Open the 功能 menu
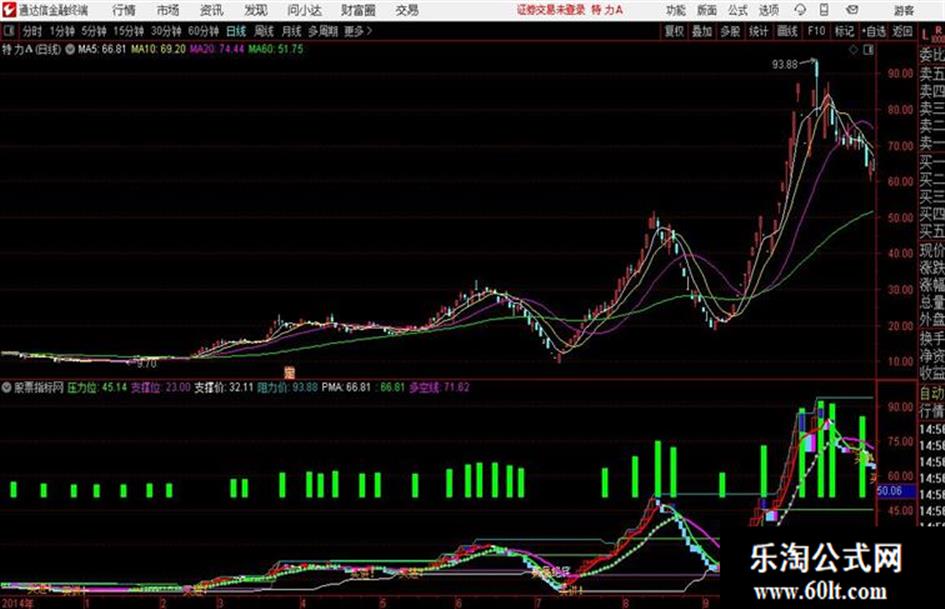Viewport: 945px width, 609px height. click(x=676, y=10)
